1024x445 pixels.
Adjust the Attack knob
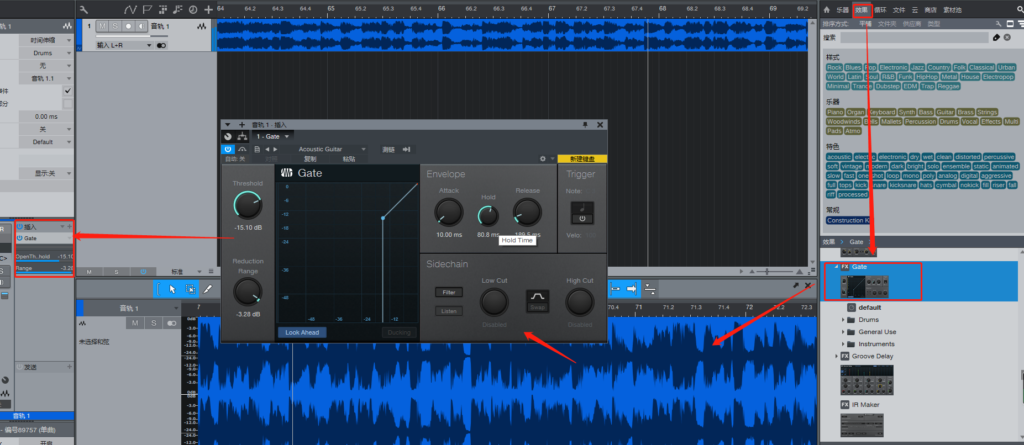[x=449, y=212]
